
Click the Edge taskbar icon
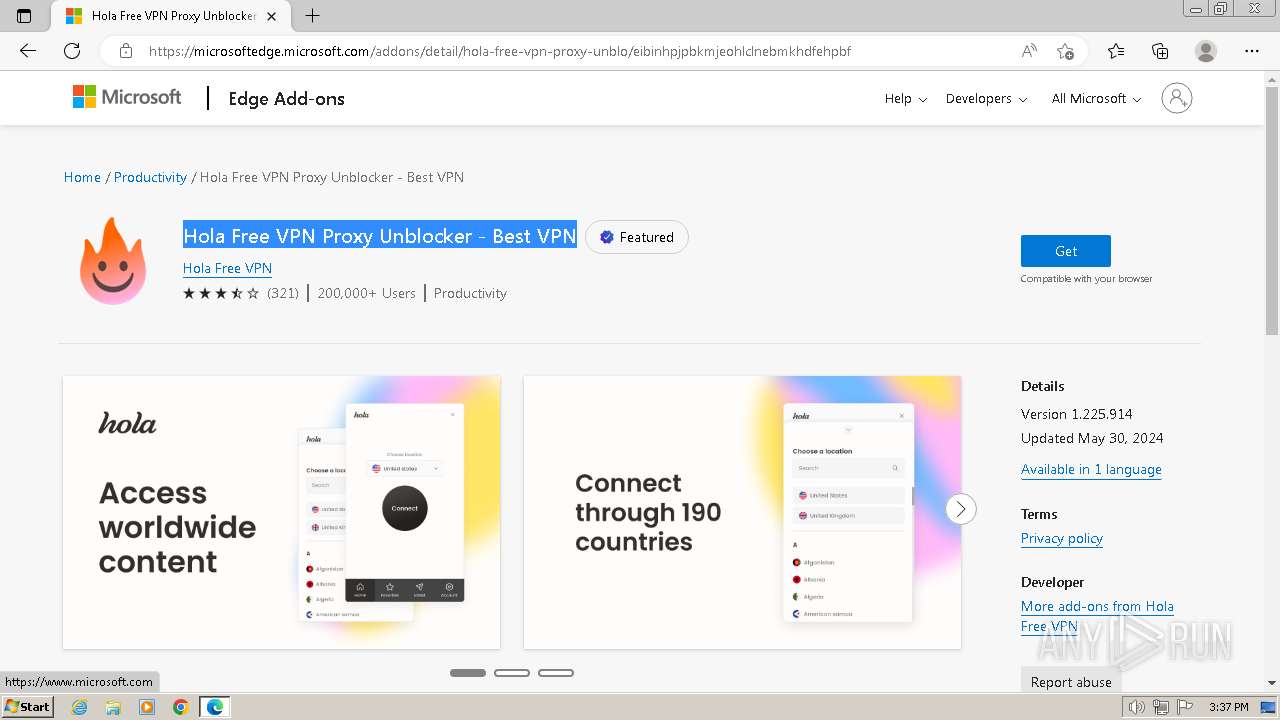215,707
